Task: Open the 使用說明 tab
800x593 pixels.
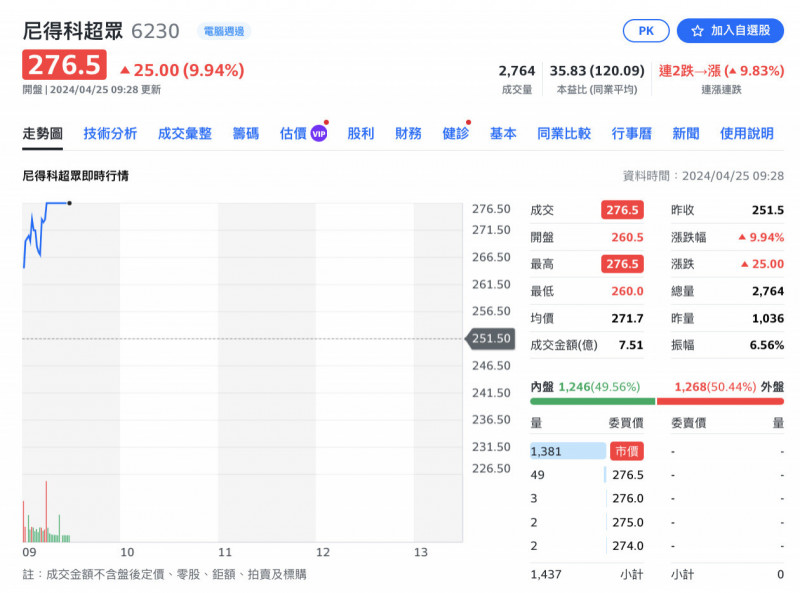Action: [x=746, y=134]
